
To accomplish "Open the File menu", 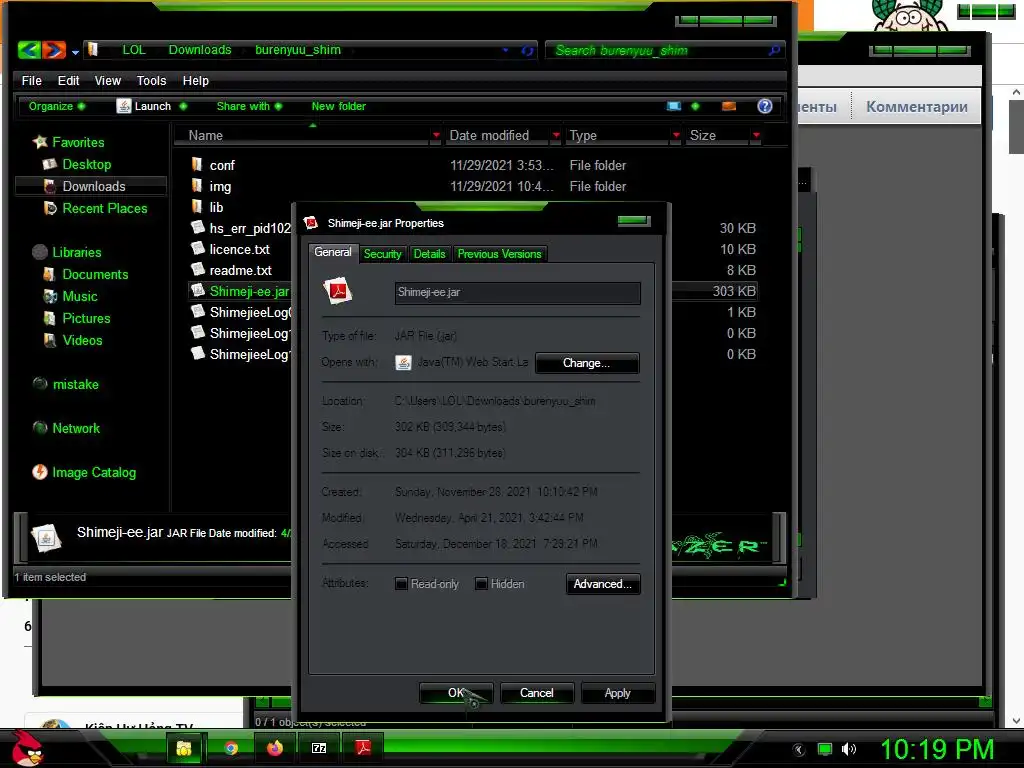I will (x=31, y=80).
